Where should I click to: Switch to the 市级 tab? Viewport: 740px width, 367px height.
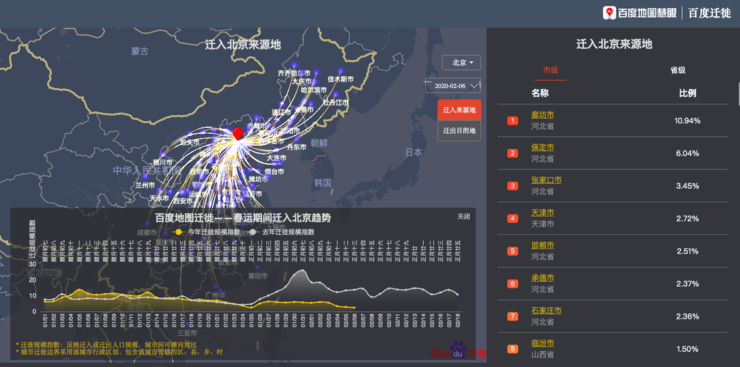(550, 70)
